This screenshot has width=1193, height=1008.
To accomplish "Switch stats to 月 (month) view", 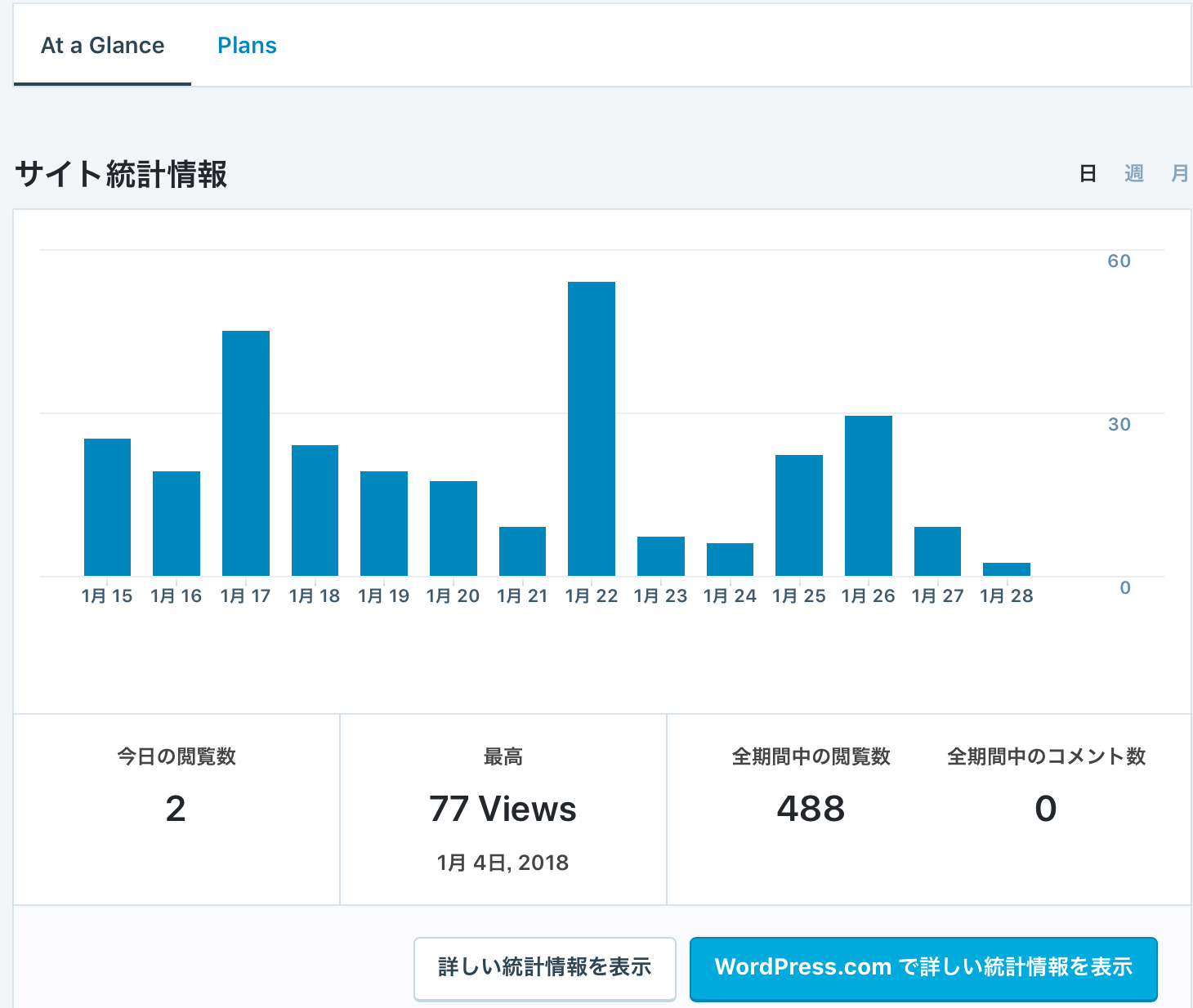I will (1179, 173).
